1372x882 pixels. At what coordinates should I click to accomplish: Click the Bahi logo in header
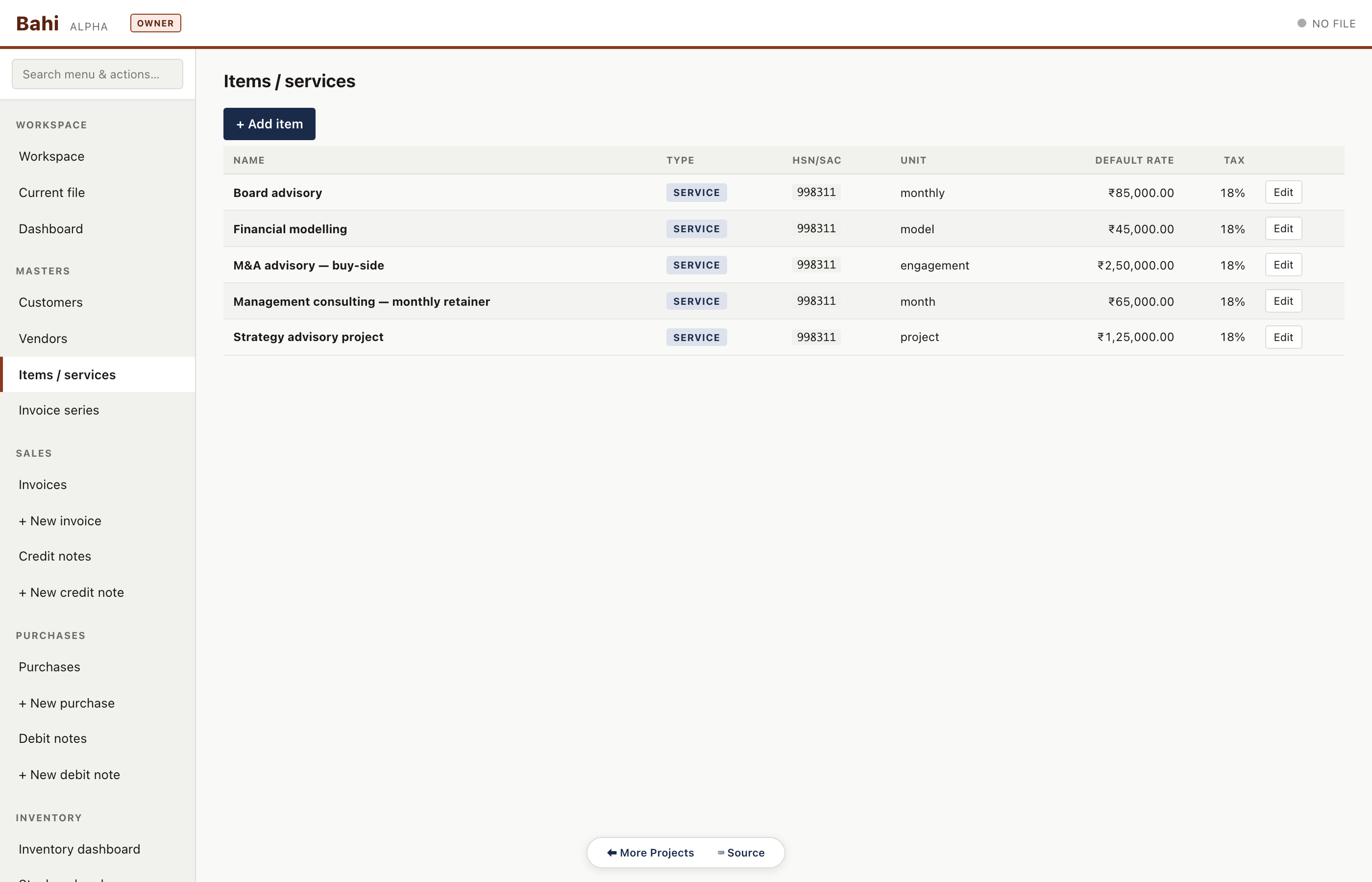pos(37,24)
